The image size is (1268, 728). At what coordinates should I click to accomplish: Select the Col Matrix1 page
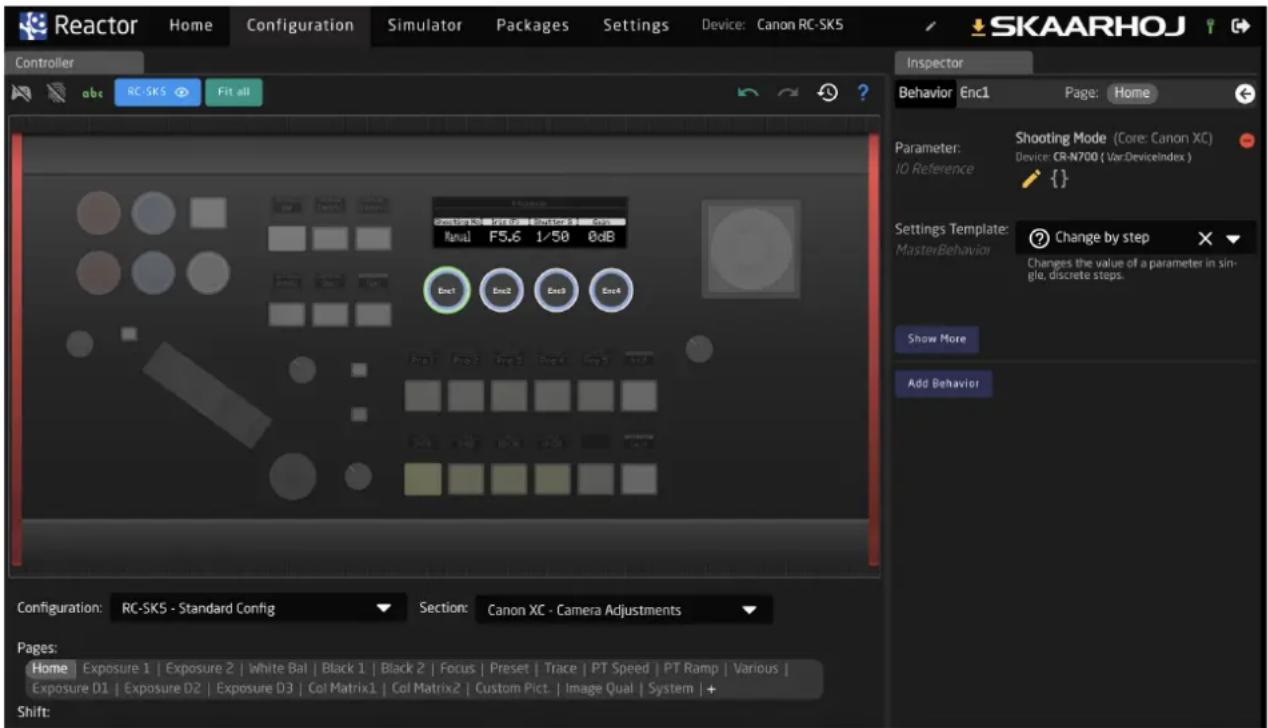(x=342, y=688)
